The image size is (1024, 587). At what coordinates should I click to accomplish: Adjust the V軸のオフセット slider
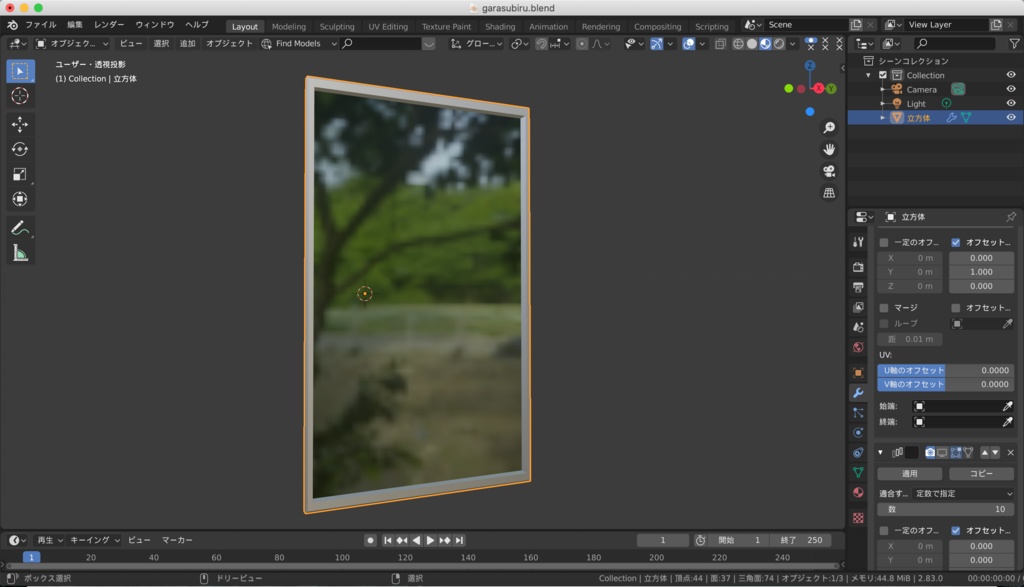point(946,385)
